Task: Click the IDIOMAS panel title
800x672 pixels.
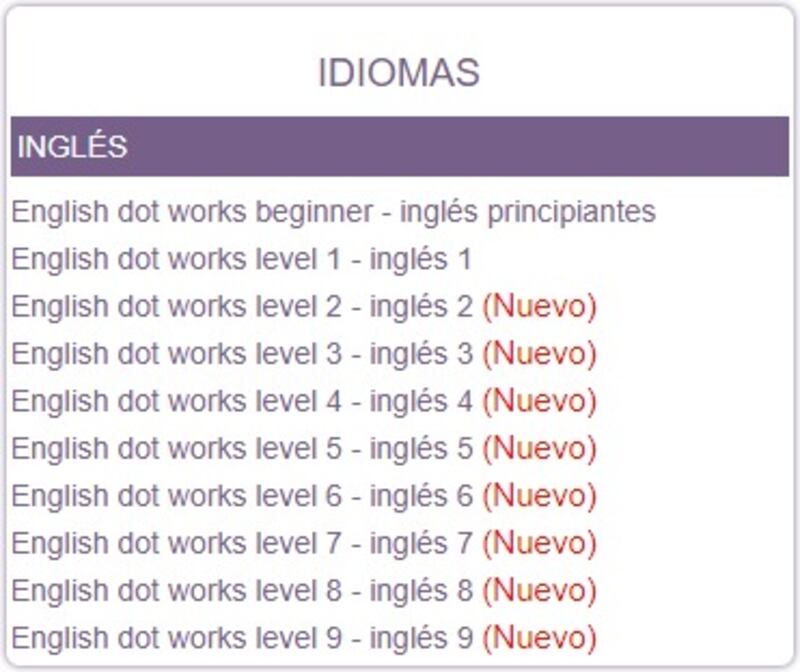Action: tap(399, 72)
